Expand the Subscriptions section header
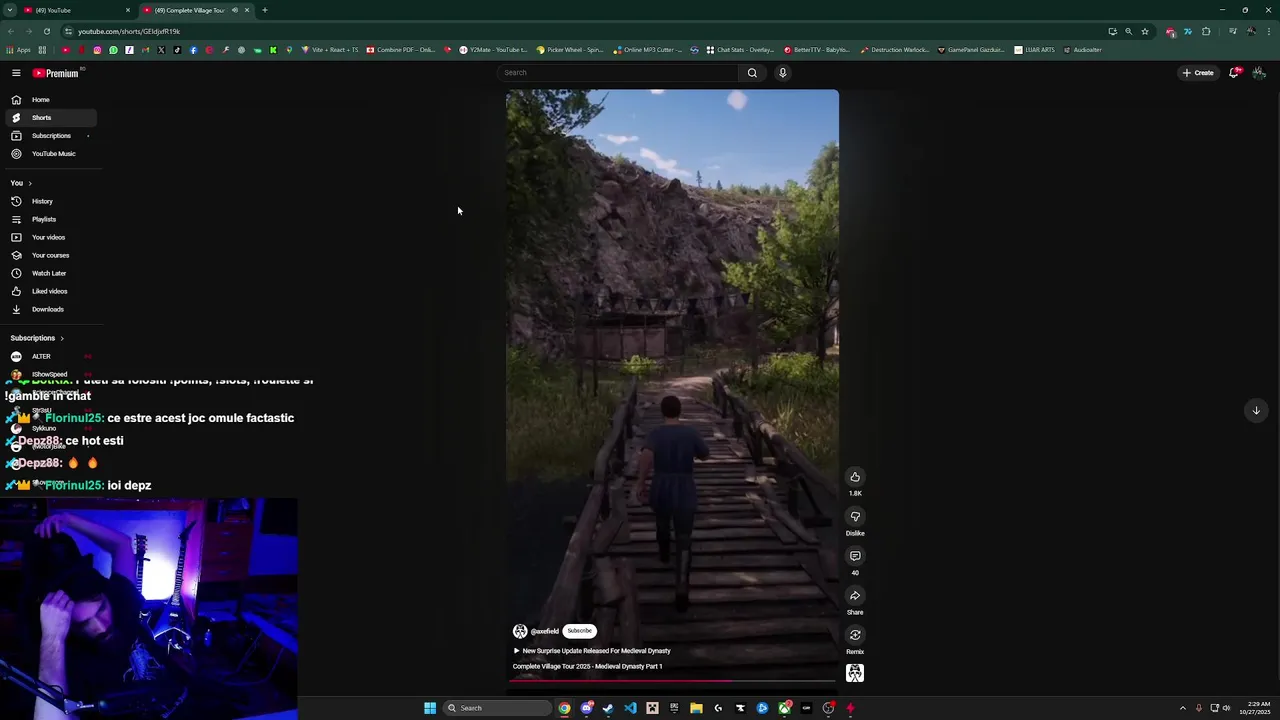 (37, 338)
